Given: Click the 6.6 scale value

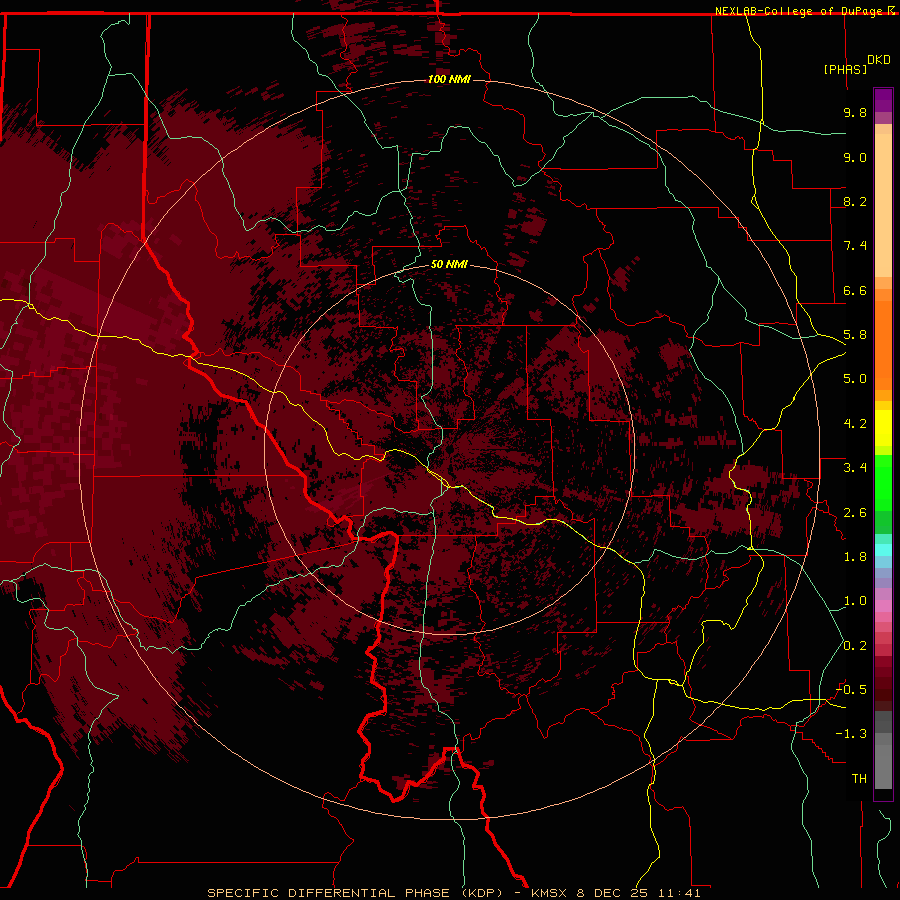Looking at the screenshot, I should 855,290.
